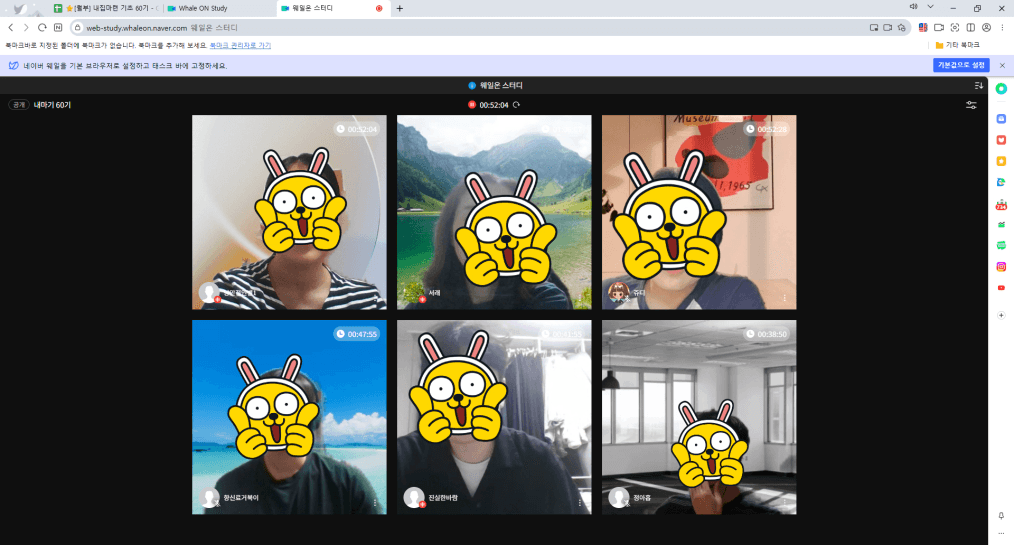Toggle the sound icon in the title bar
This screenshot has height=545, width=1014.
pyautogui.click(x=913, y=8)
